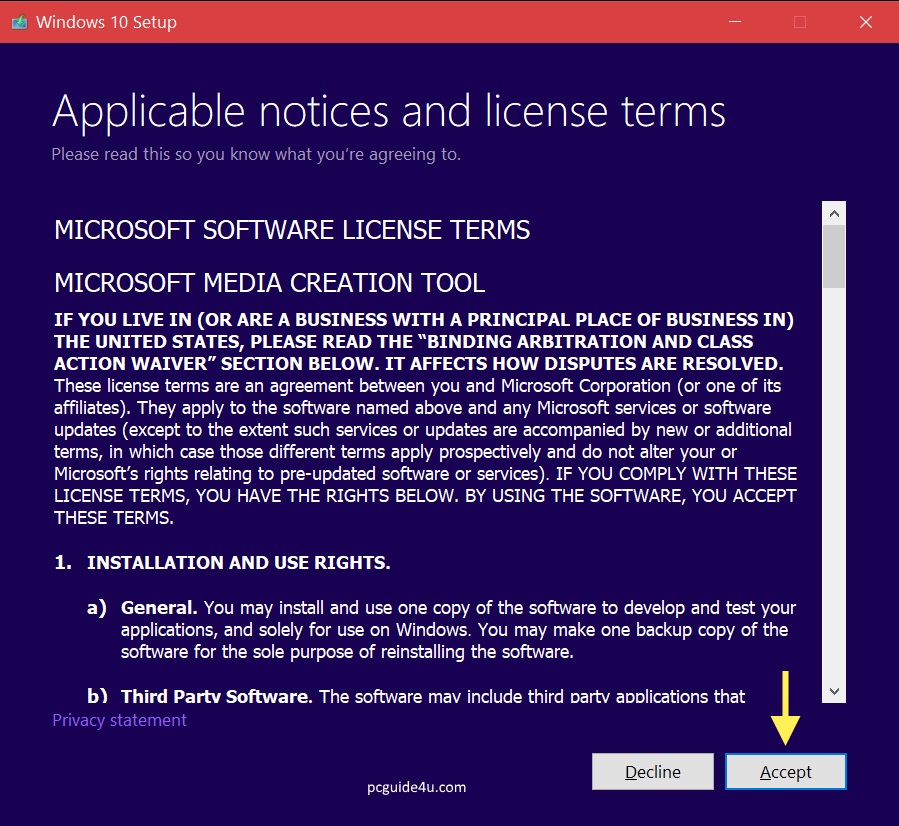The width and height of the screenshot is (899, 826).
Task: Click the "Windows 10 Setup" title bar text
Action: point(106,22)
